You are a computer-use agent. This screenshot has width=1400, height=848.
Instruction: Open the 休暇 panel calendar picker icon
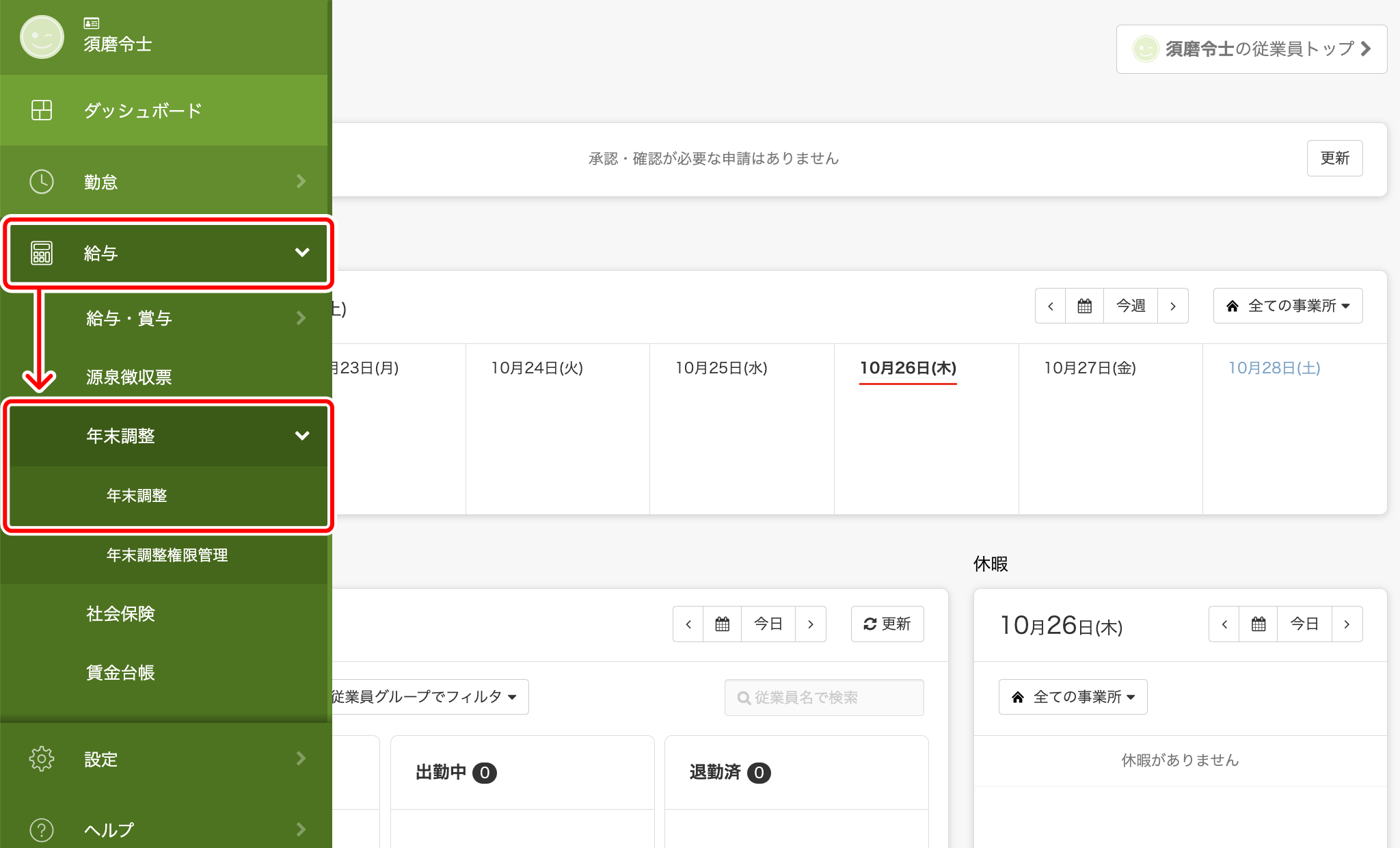pyautogui.click(x=1258, y=624)
